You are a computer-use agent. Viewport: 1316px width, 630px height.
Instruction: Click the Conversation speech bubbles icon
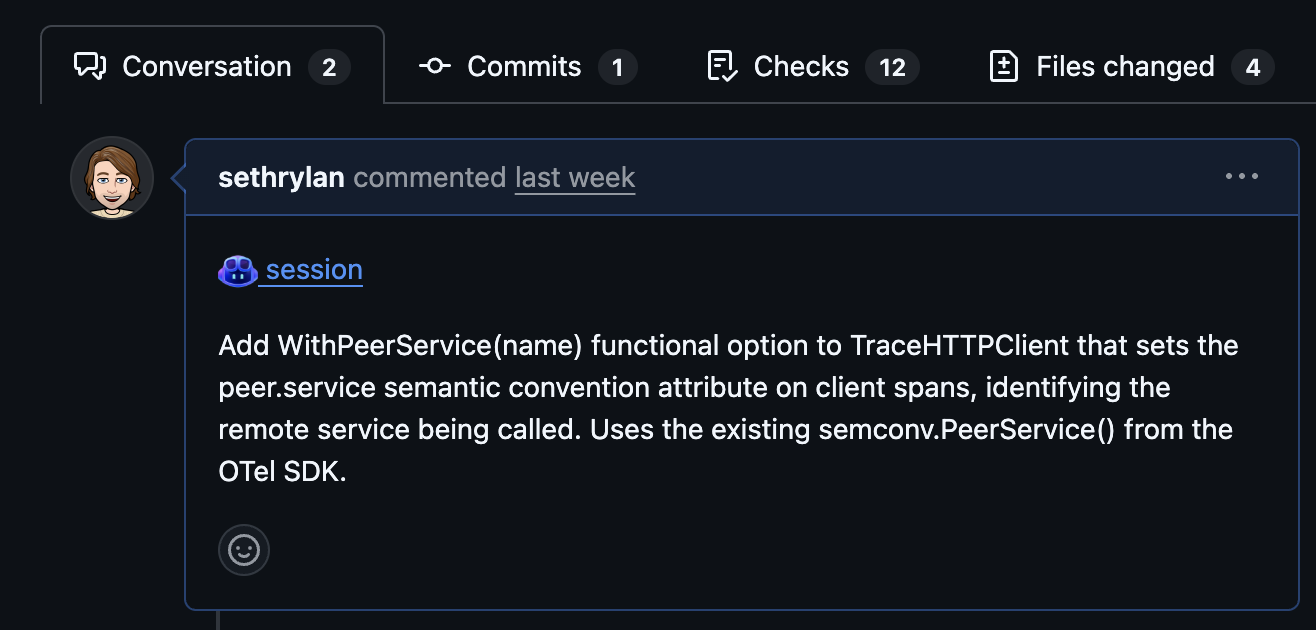[90, 67]
